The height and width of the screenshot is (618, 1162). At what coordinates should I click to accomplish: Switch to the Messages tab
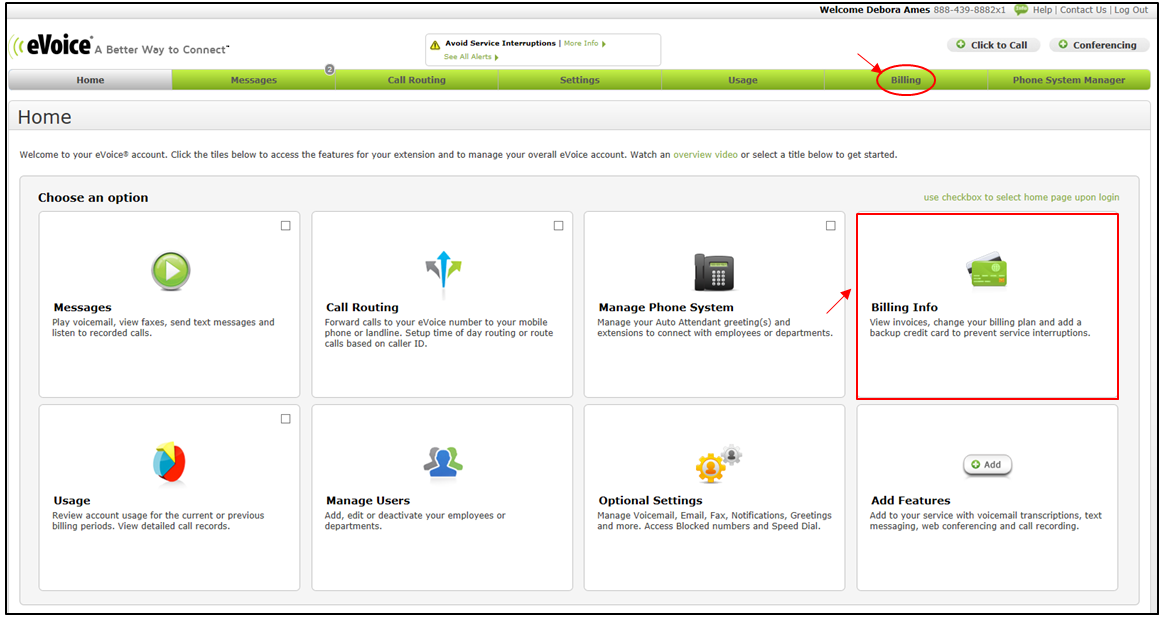click(x=253, y=80)
